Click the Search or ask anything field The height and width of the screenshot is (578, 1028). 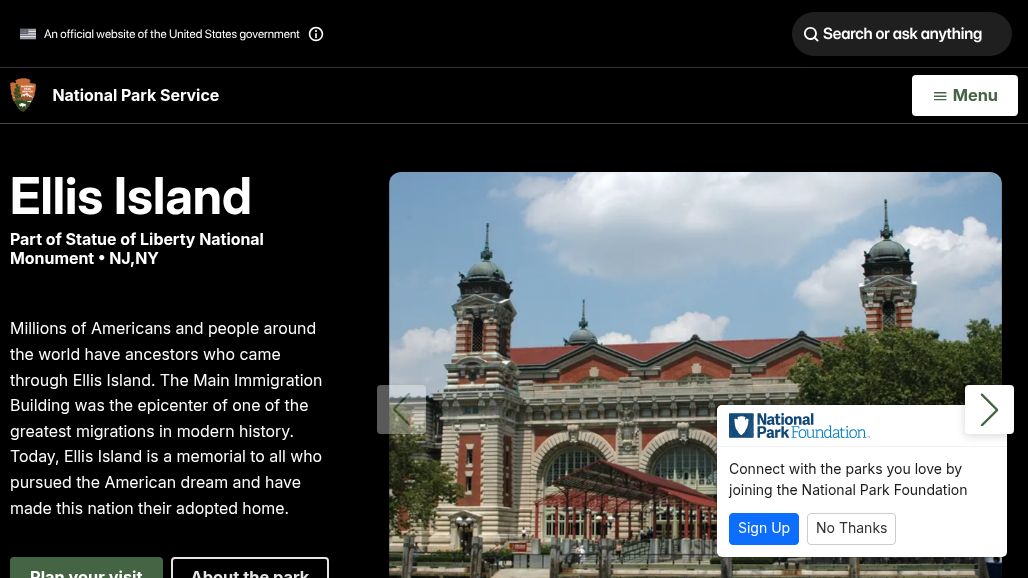(x=901, y=34)
